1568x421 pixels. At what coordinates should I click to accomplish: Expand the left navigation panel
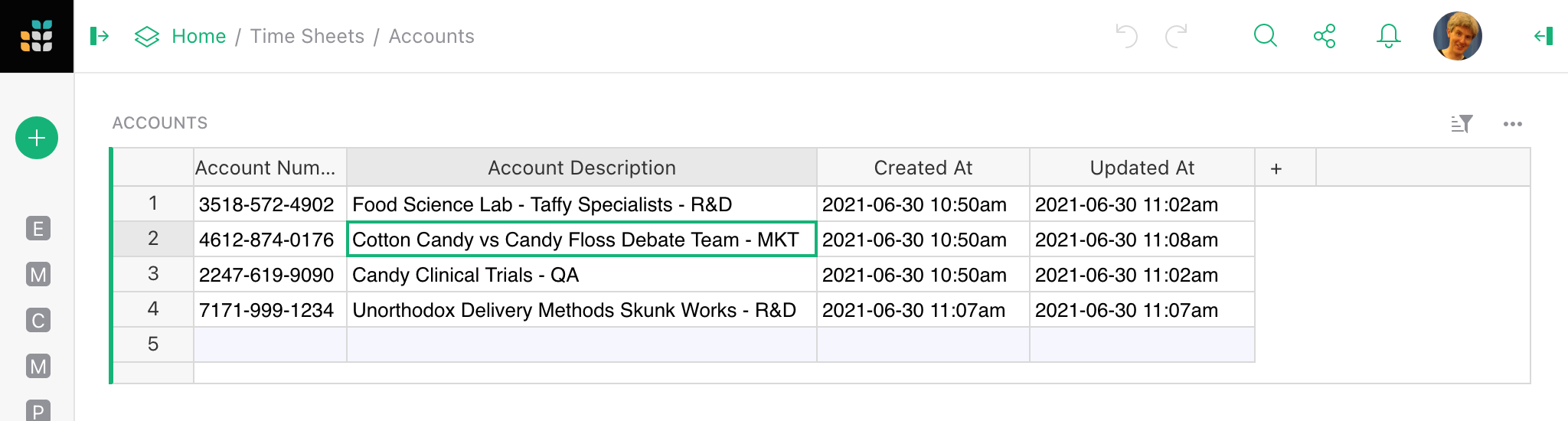(100, 36)
